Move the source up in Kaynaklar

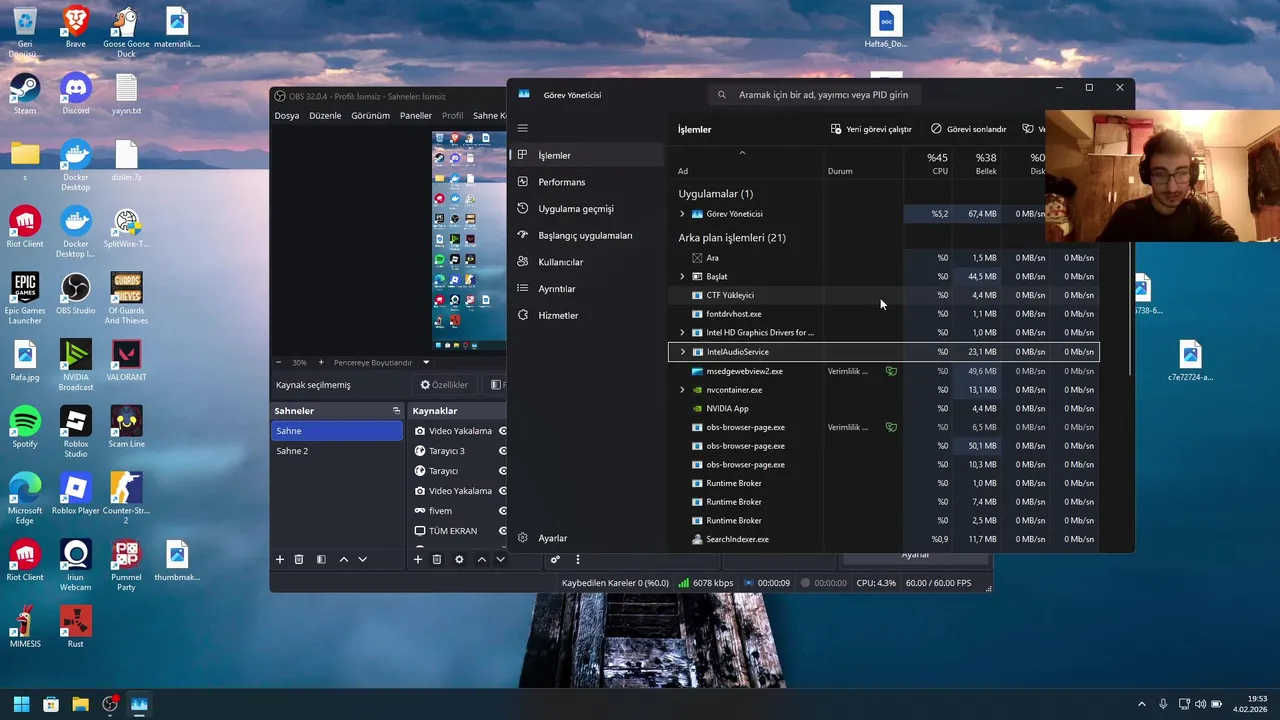click(x=482, y=560)
